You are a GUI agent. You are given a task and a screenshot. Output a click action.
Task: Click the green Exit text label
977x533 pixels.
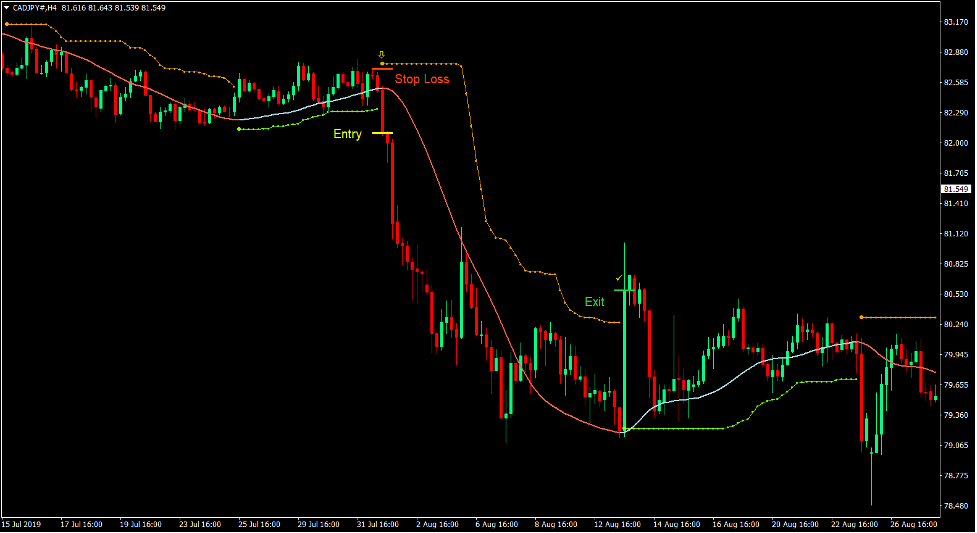594,302
